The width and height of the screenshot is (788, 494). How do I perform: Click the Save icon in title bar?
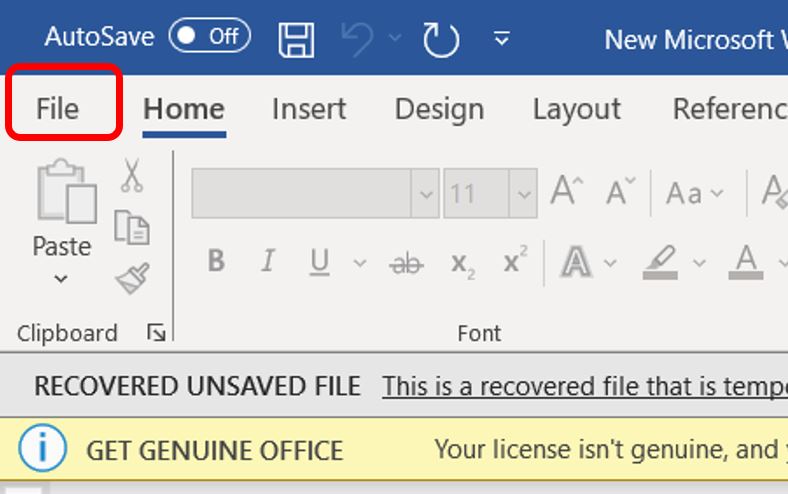296,39
